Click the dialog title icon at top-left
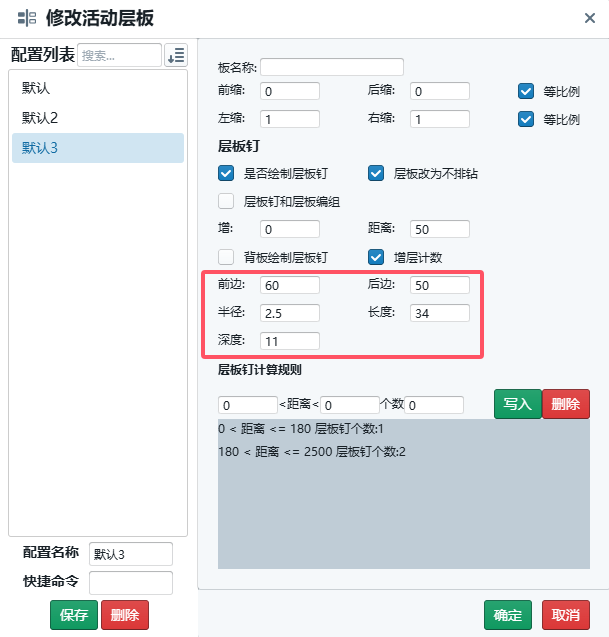609x637 pixels. click(x=27, y=18)
